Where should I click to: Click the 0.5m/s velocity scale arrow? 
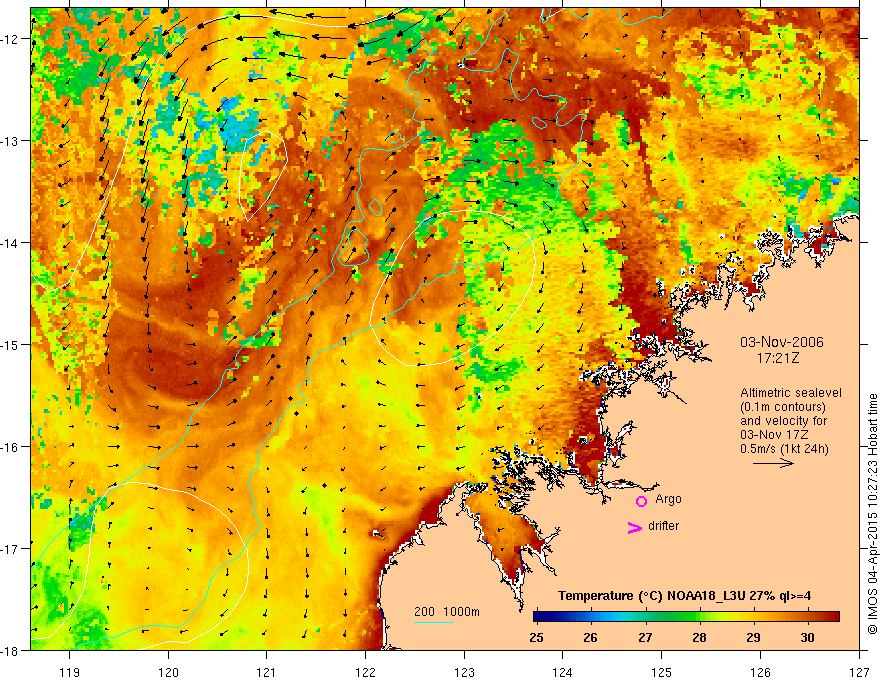[773, 463]
